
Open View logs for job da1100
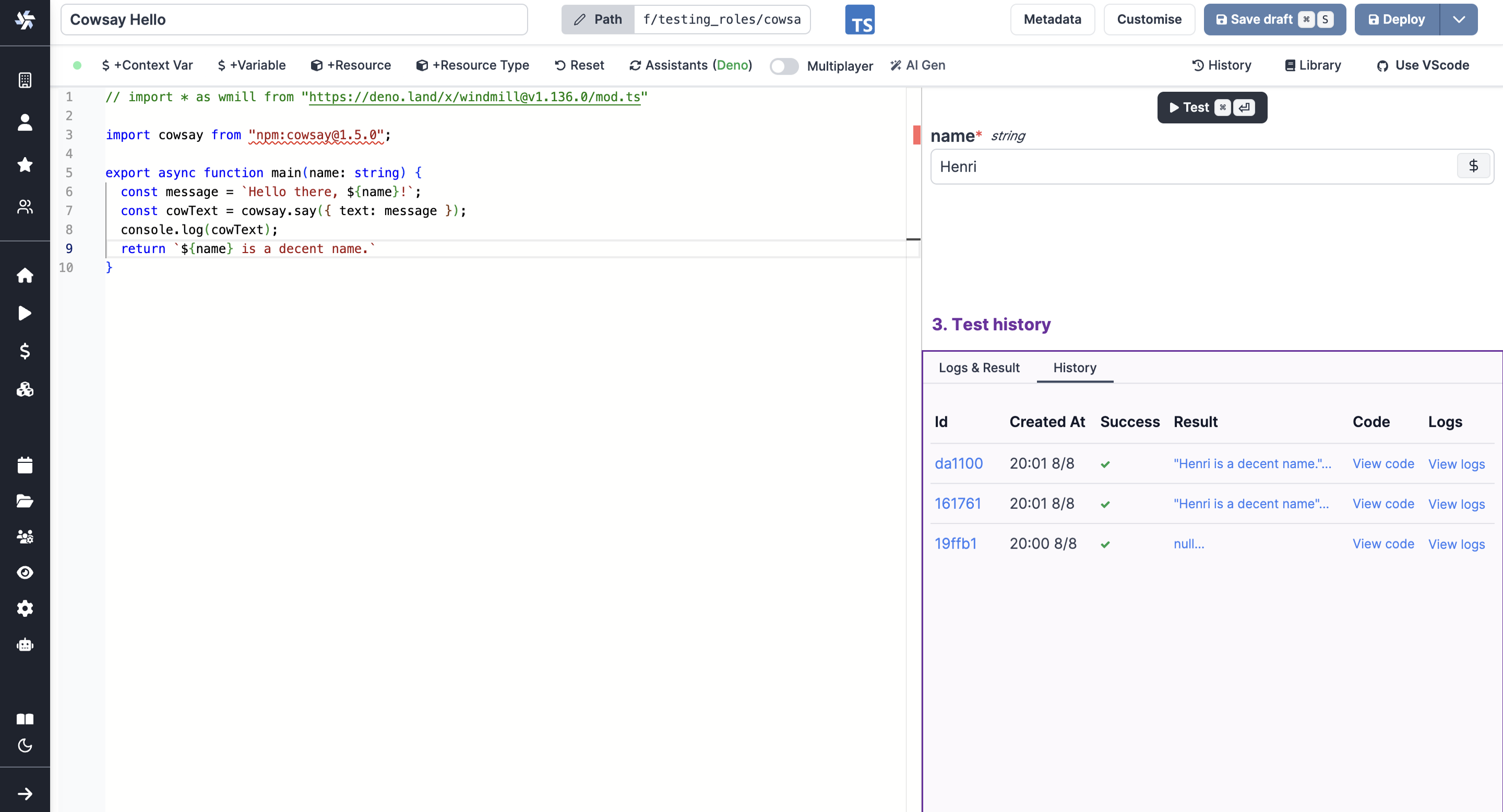(1456, 464)
